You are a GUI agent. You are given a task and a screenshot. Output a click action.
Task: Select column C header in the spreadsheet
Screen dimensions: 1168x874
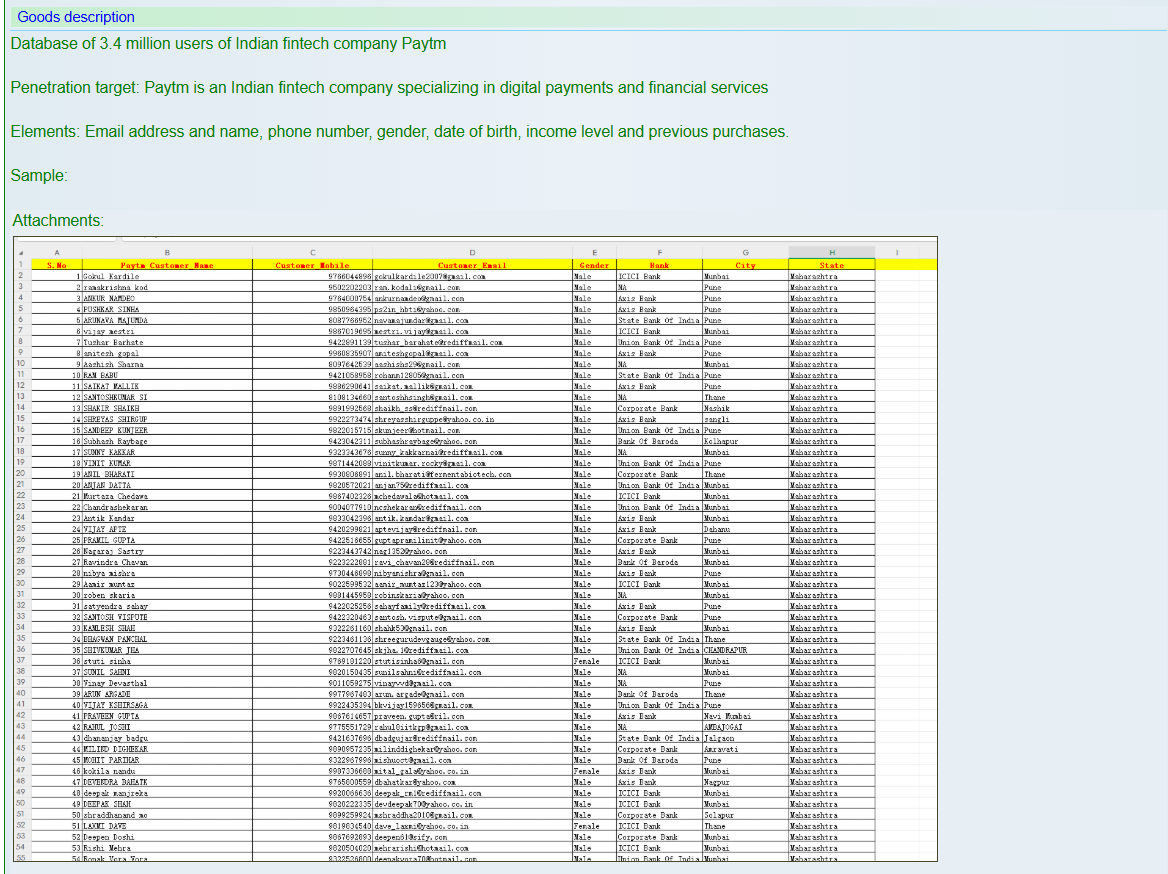[x=313, y=252]
